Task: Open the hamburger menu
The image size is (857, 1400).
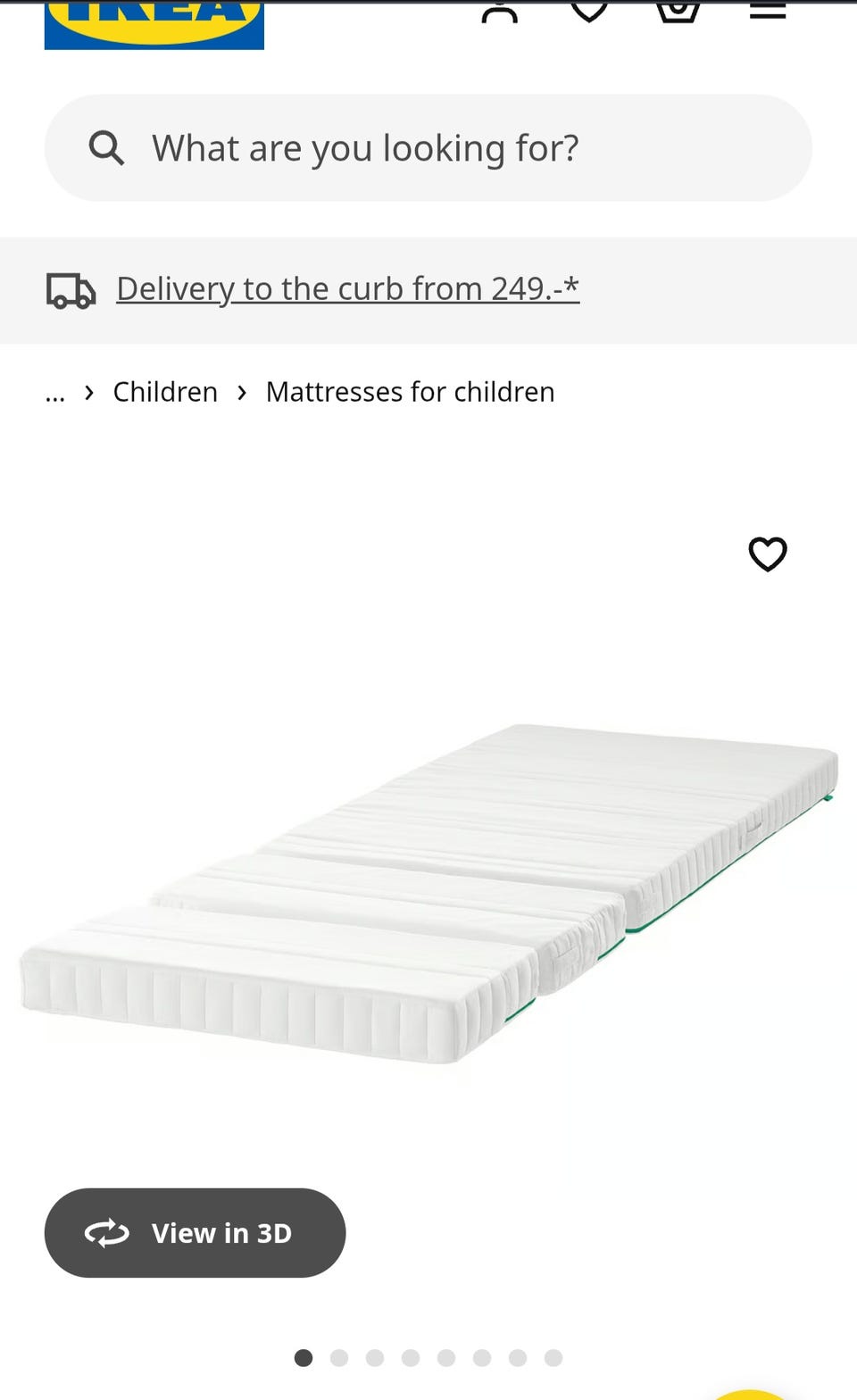Action: (768, 11)
